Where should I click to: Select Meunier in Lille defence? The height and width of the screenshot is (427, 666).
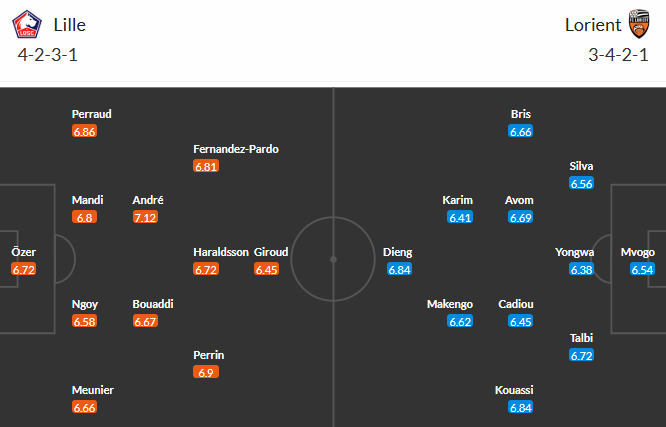point(93,390)
